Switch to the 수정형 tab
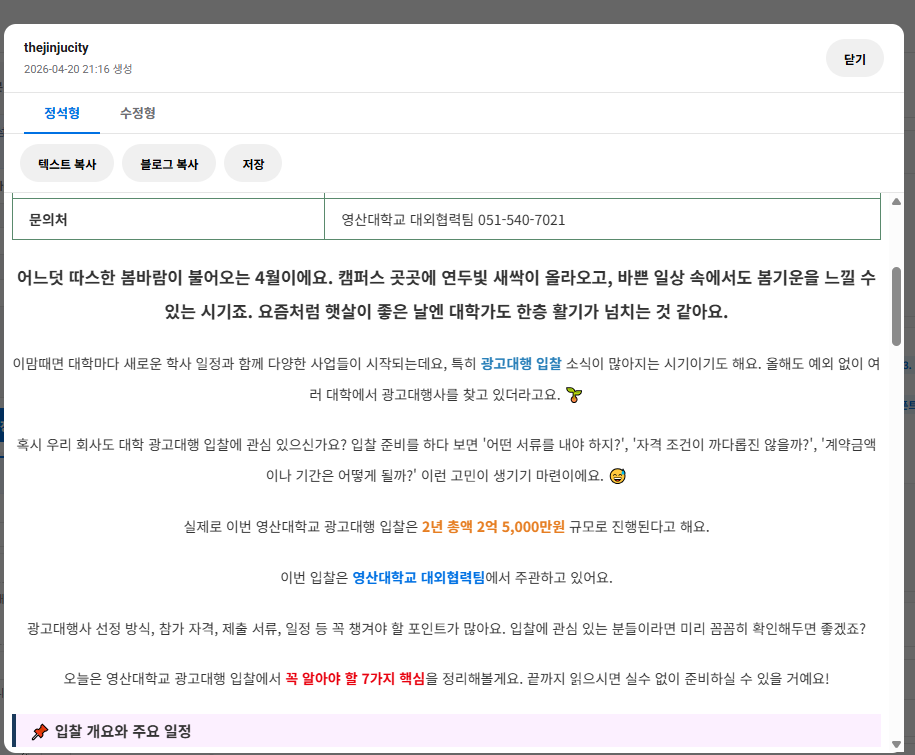Viewport: 915px width, 755px height. (138, 113)
